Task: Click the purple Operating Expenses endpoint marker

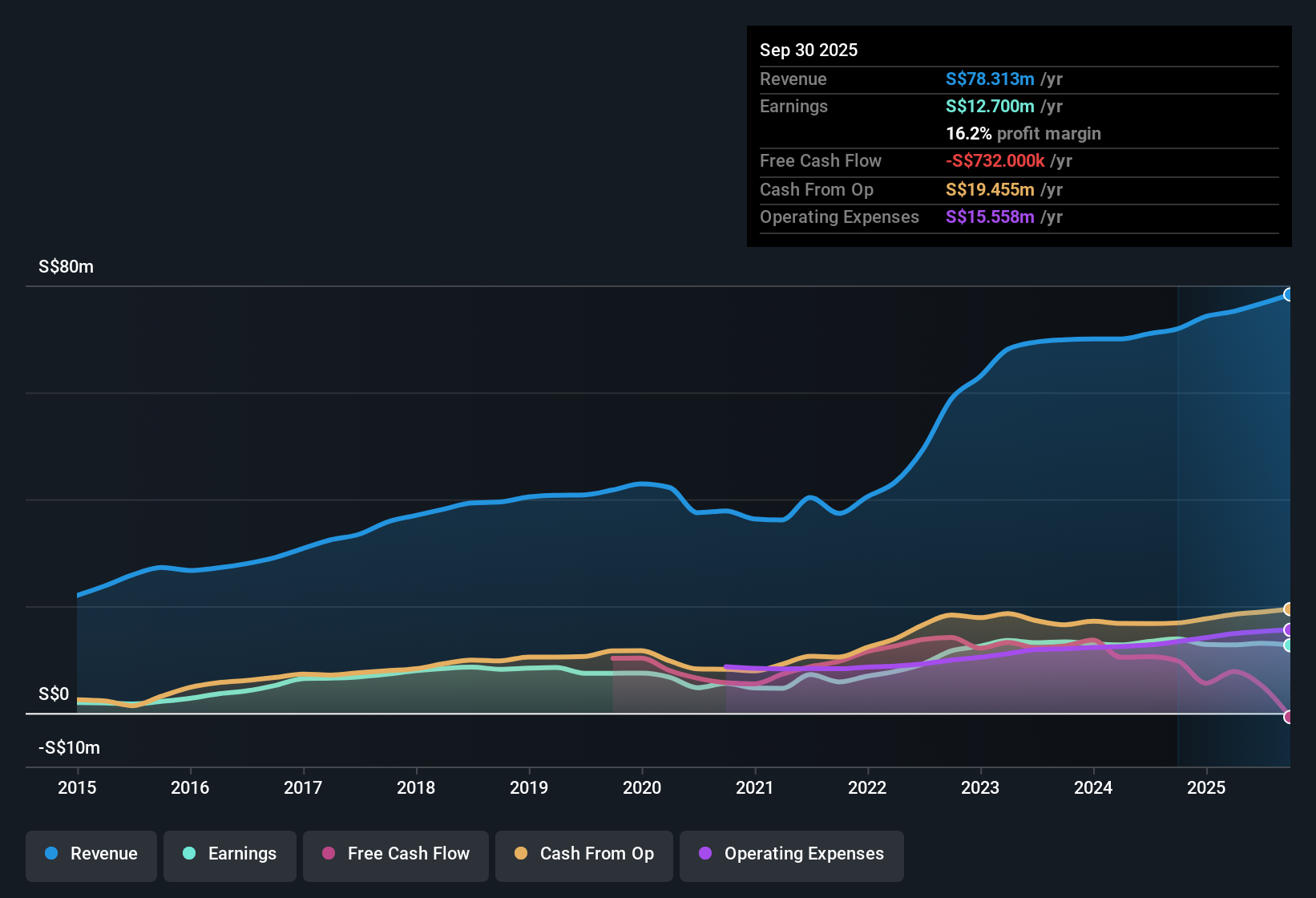Action: point(1288,630)
